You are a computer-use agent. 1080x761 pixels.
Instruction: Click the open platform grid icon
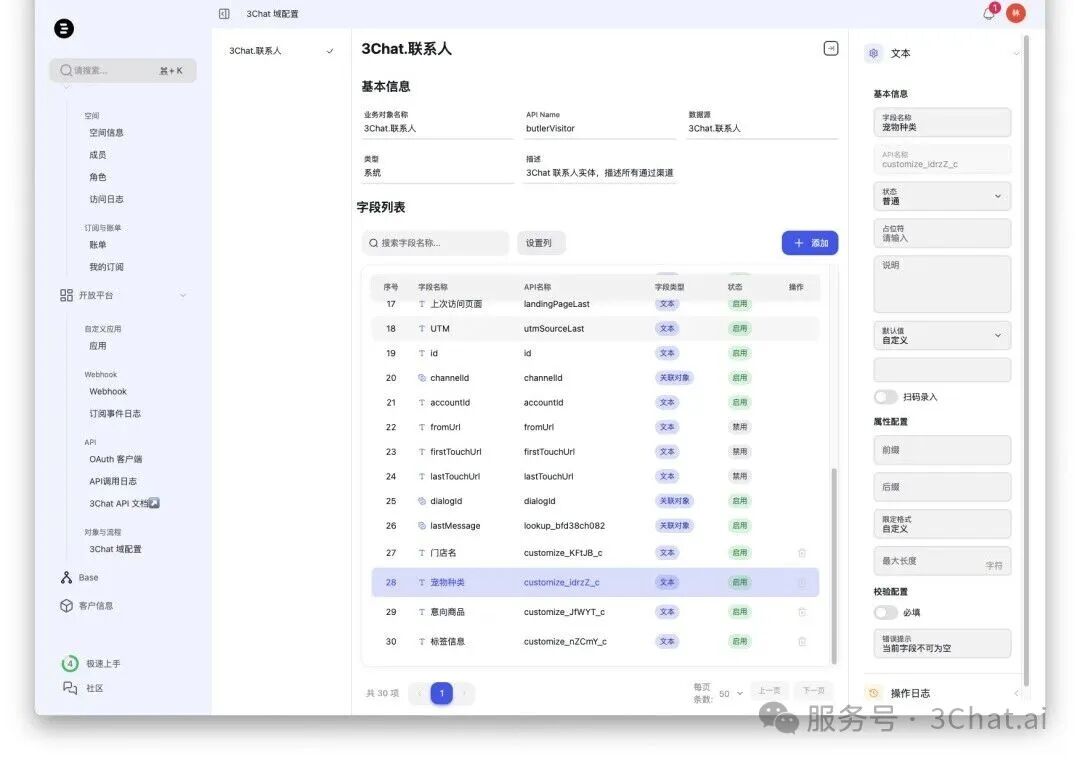[x=66, y=295]
